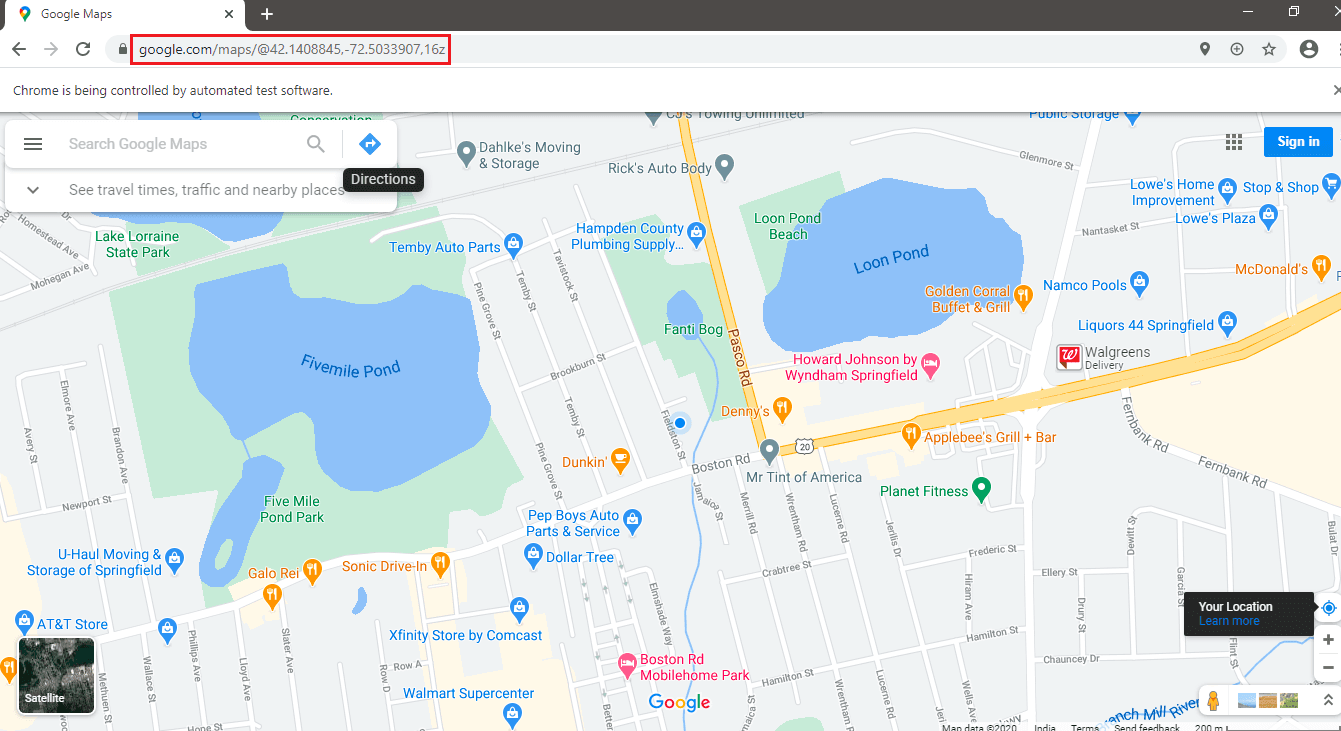1341x731 pixels.
Task: Click the Chrome address bar URL
Action: coord(291,49)
